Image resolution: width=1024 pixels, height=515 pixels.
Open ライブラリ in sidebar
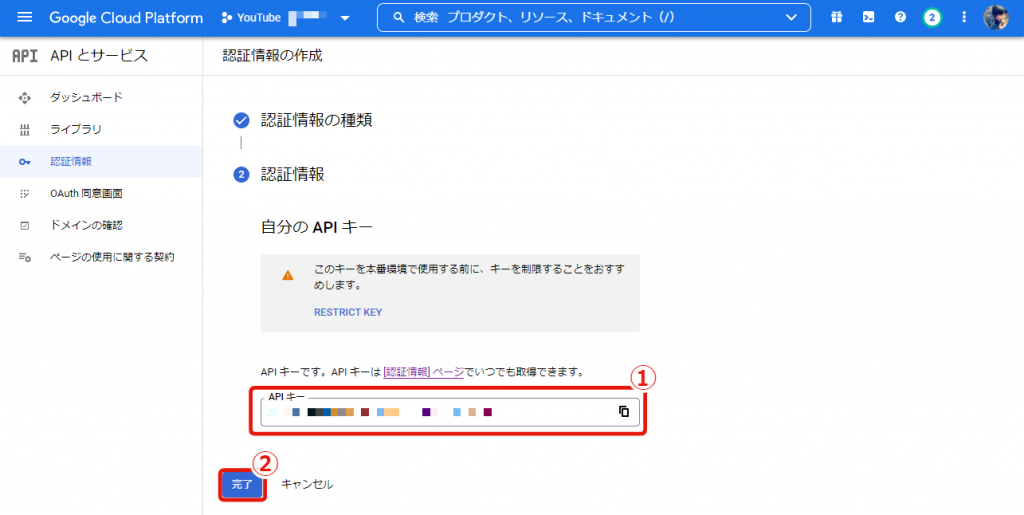76,129
